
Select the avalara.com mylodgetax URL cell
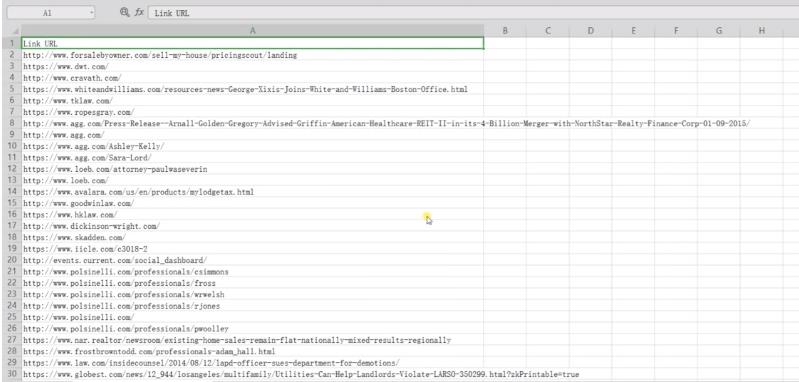tap(252, 192)
